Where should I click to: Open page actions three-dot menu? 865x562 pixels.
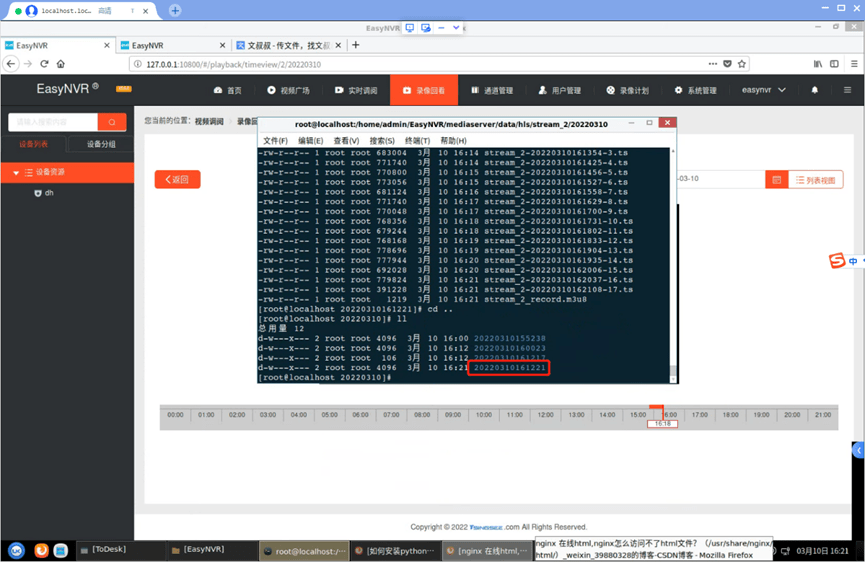(x=713, y=64)
